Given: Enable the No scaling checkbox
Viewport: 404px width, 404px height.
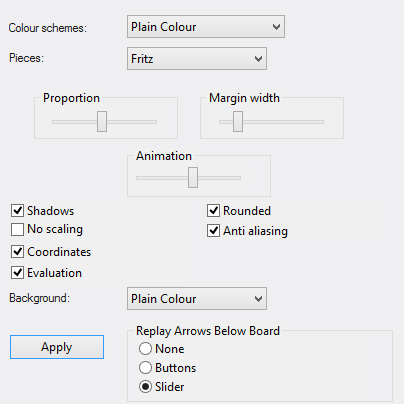Looking at the screenshot, I should 17,229.
